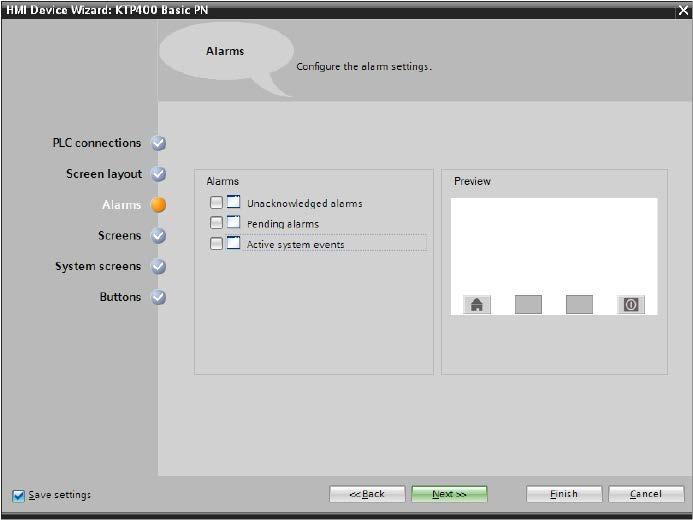Click the home icon in the preview
Image resolution: width=693 pixels, height=520 pixels.
(477, 304)
